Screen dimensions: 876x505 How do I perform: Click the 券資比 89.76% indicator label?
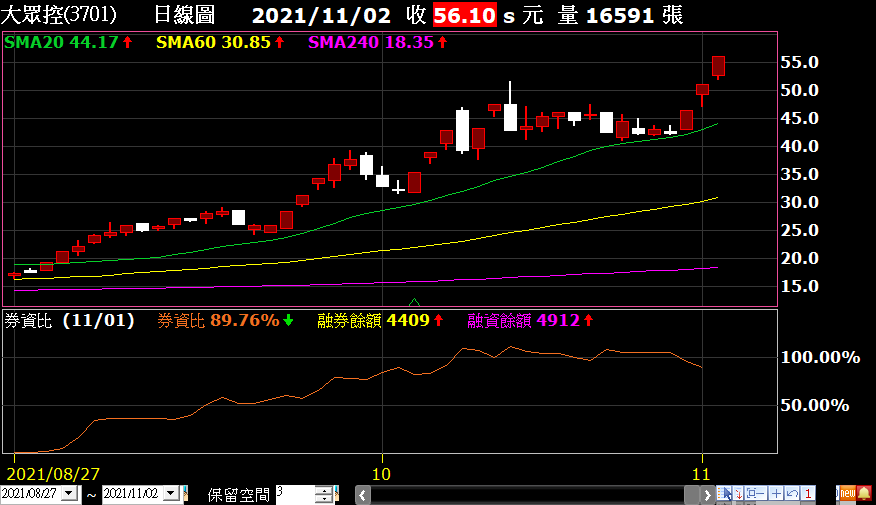(x=218, y=321)
